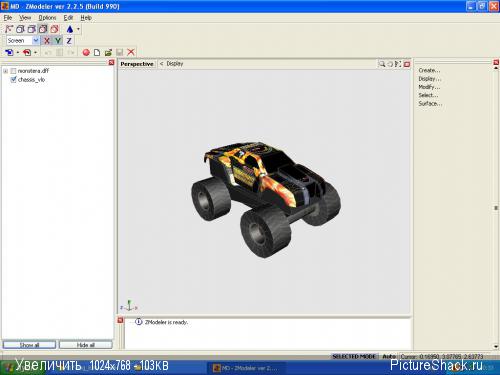The height and width of the screenshot is (375, 500).
Task: Click the viewport zoom magnifier icon
Action: point(382,64)
